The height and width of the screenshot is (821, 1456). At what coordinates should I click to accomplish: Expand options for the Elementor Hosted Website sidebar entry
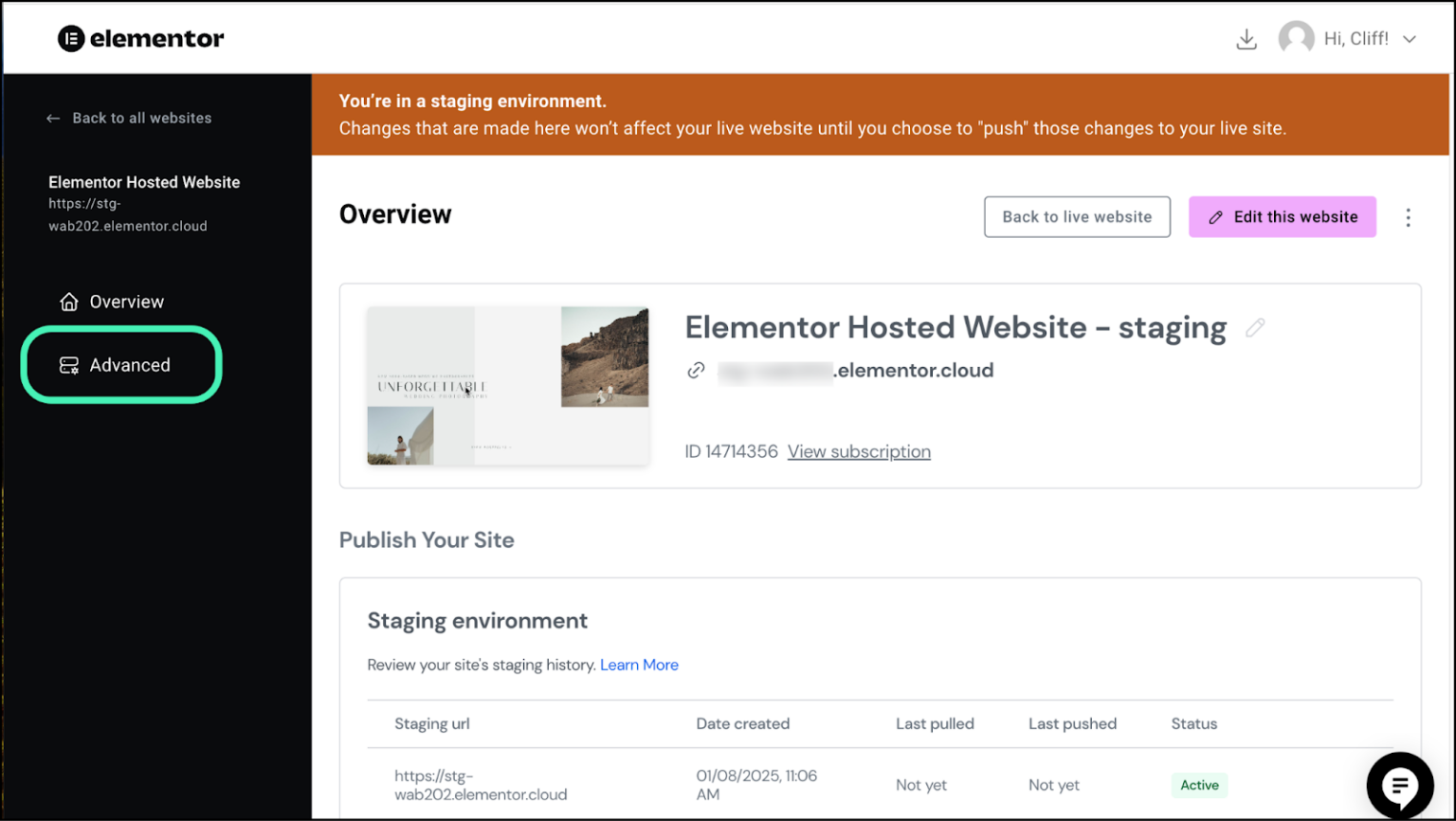click(144, 182)
